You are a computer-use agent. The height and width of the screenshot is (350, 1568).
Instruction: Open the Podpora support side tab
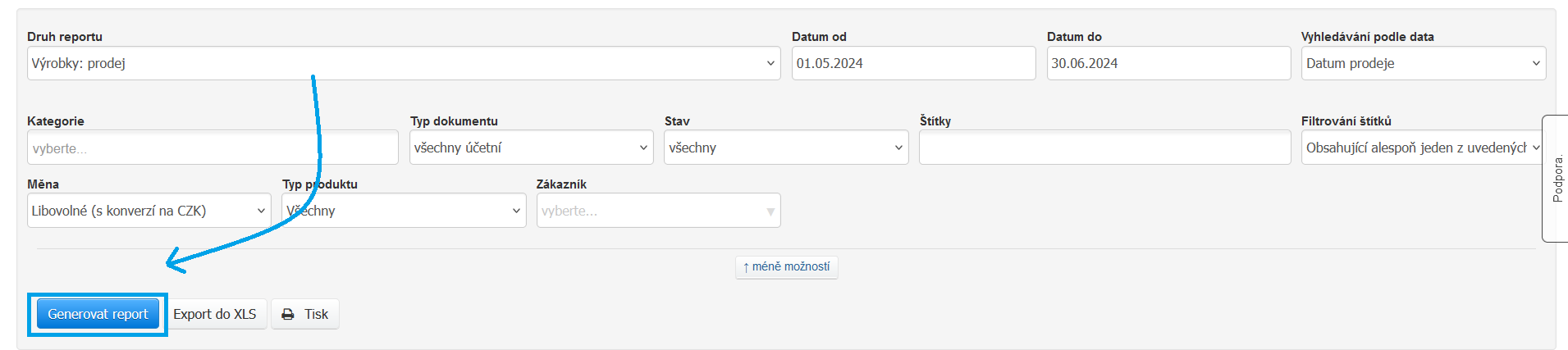coord(1557,179)
